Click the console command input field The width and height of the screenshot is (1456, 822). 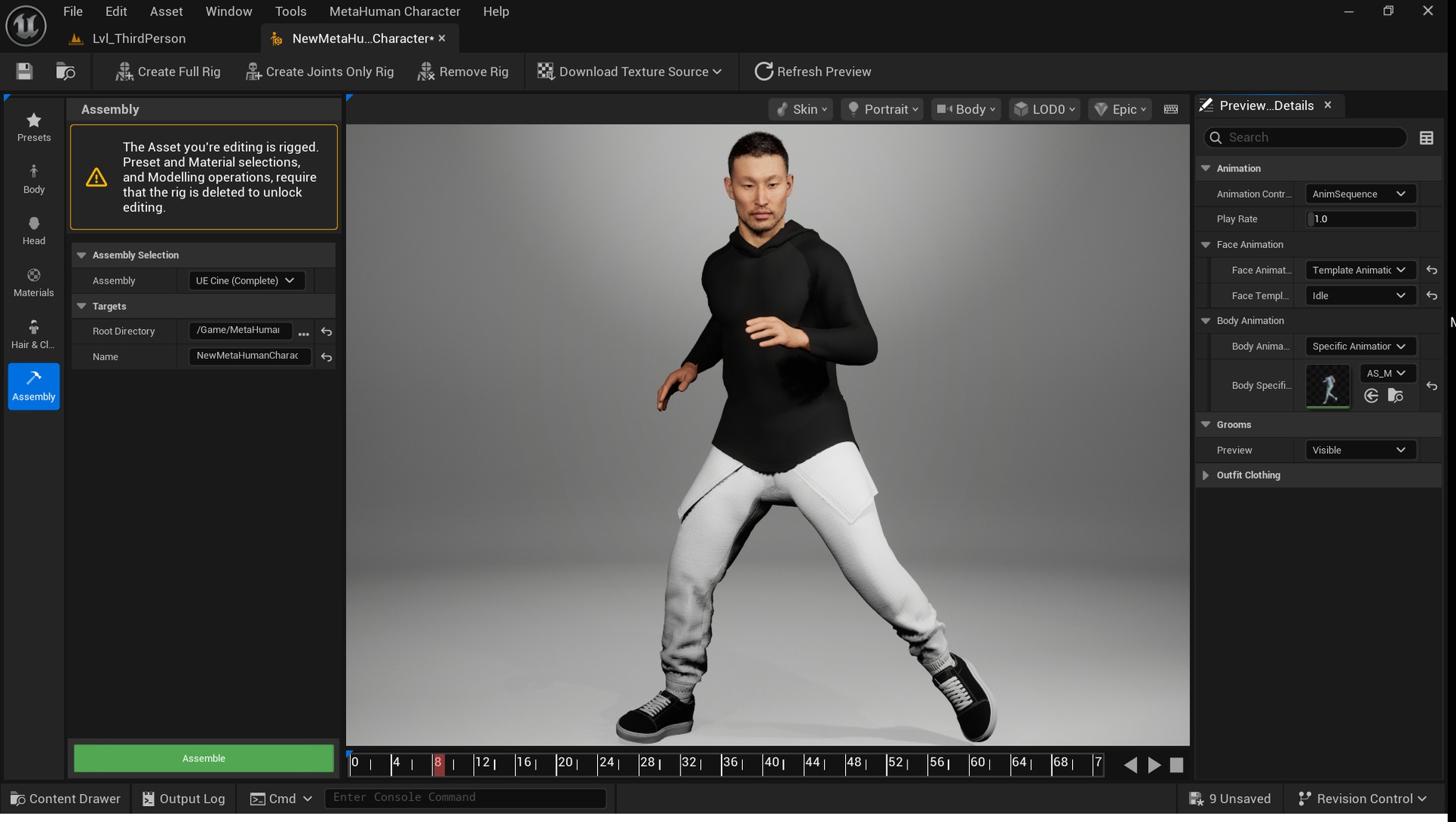tap(465, 798)
